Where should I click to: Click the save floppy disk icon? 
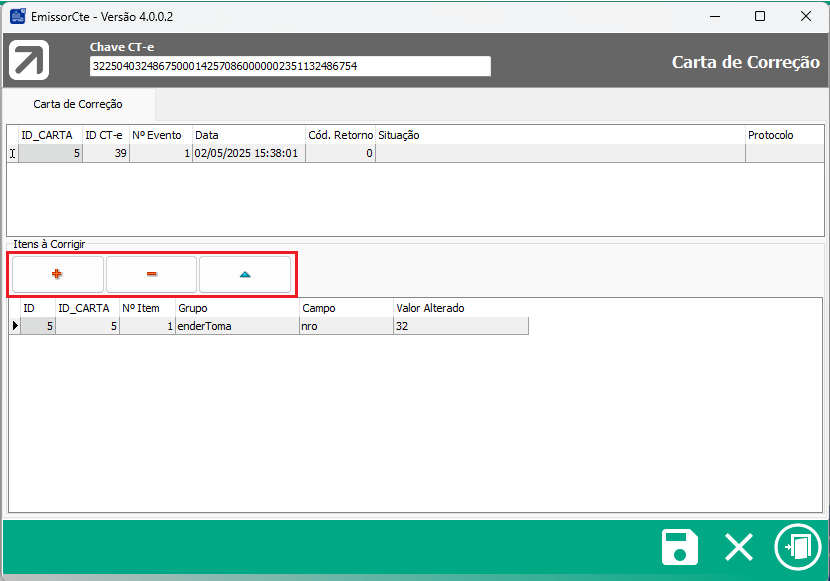680,548
